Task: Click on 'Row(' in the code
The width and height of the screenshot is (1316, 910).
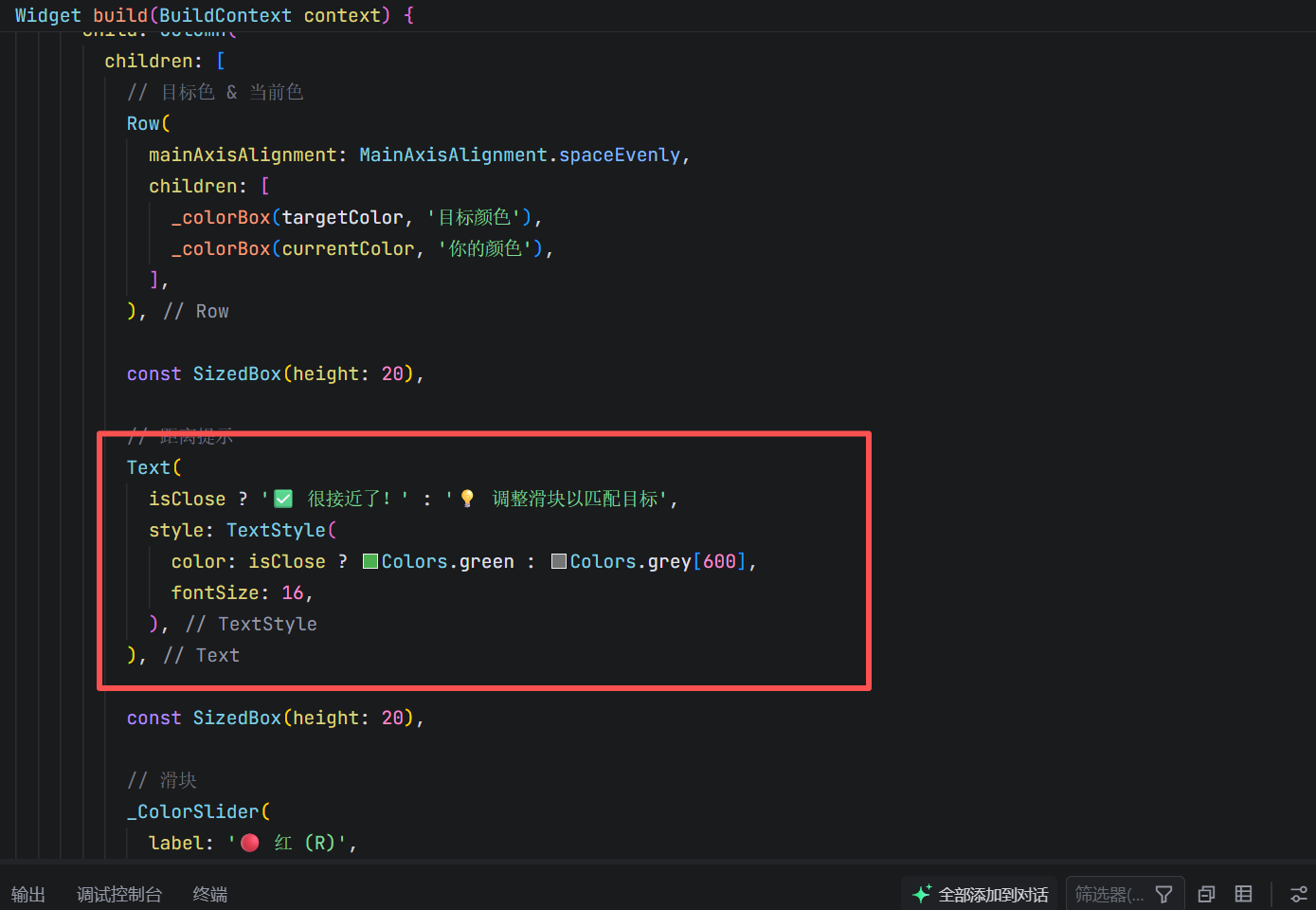Action: click(149, 123)
